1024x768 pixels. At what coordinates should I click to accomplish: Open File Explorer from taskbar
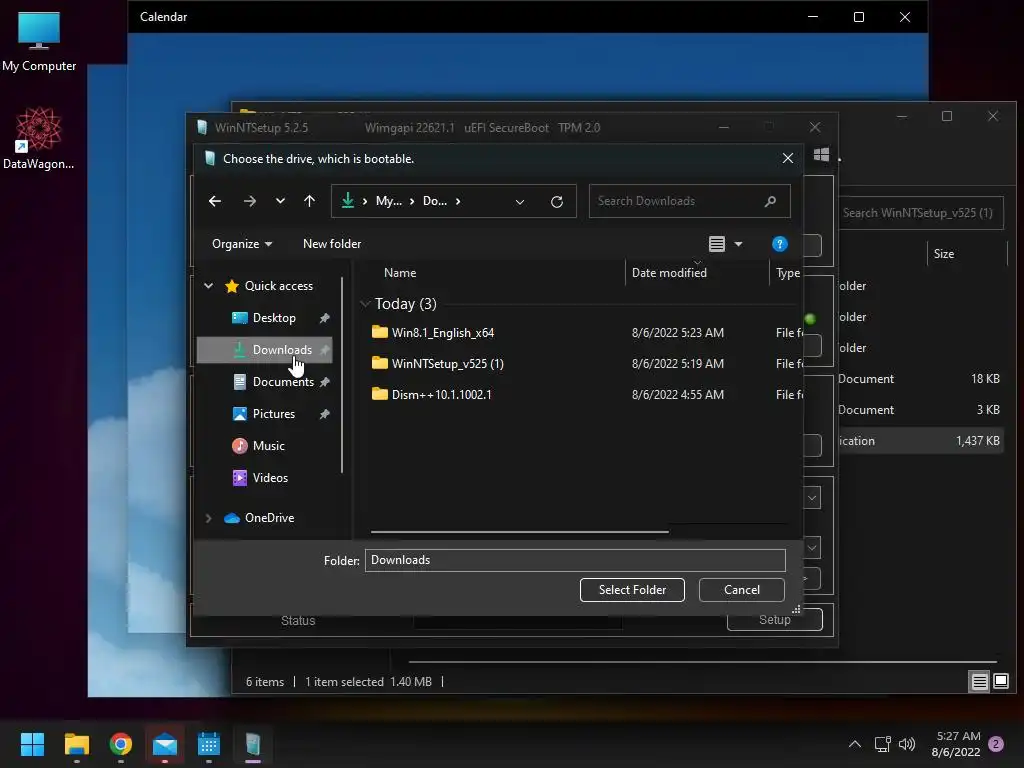[76, 744]
